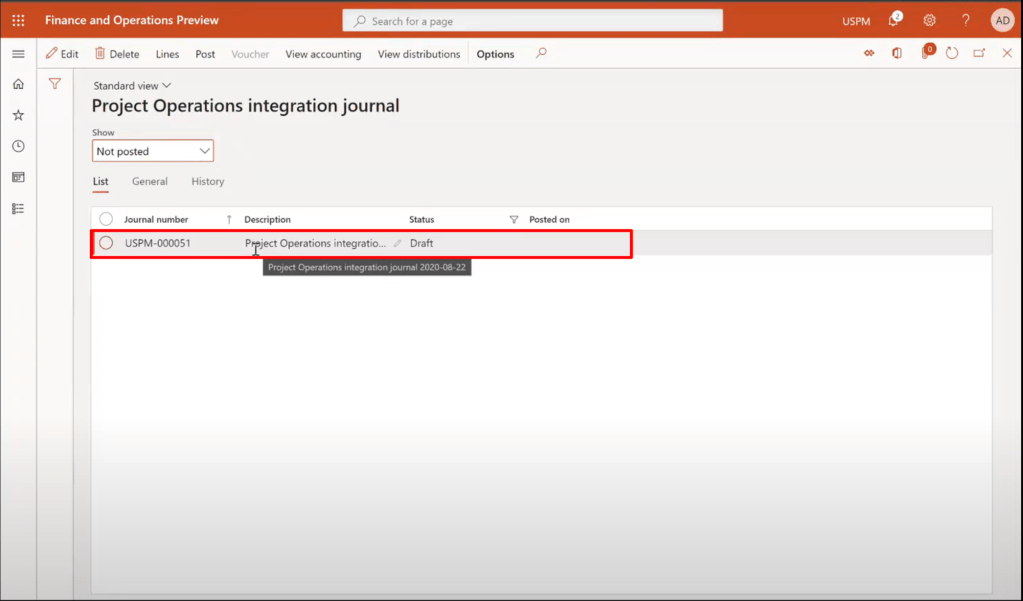Viewport: 1023px width, 601px height.
Task: Open Workspaces icon in left sidebar
Action: pyautogui.click(x=18, y=177)
